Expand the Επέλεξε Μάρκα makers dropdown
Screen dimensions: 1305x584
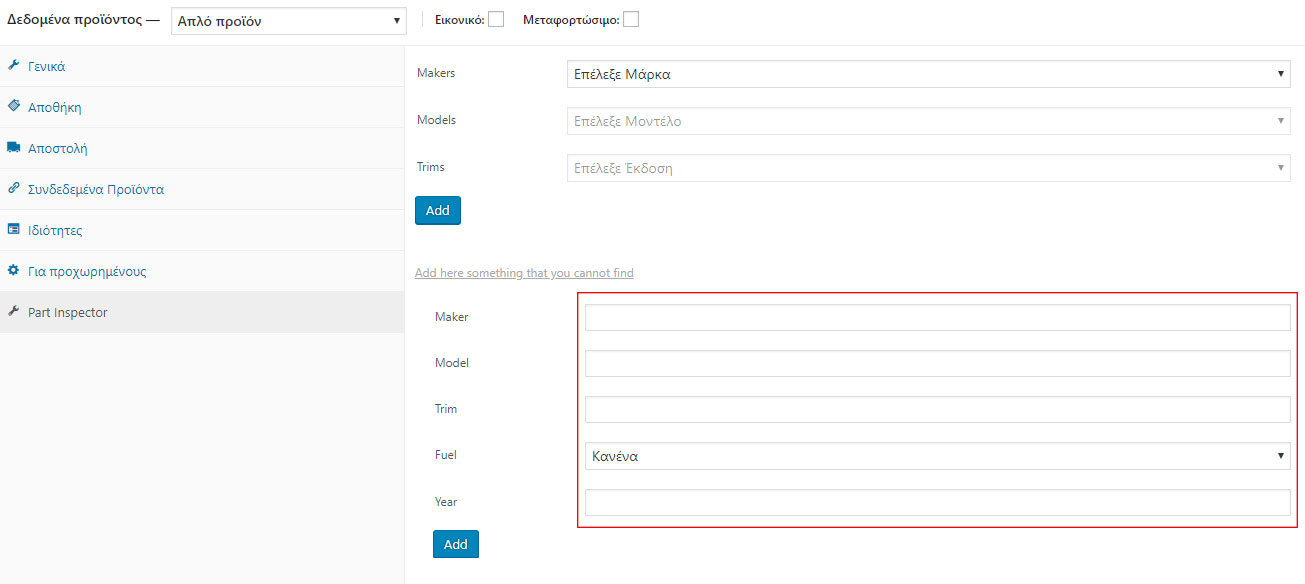coord(927,74)
